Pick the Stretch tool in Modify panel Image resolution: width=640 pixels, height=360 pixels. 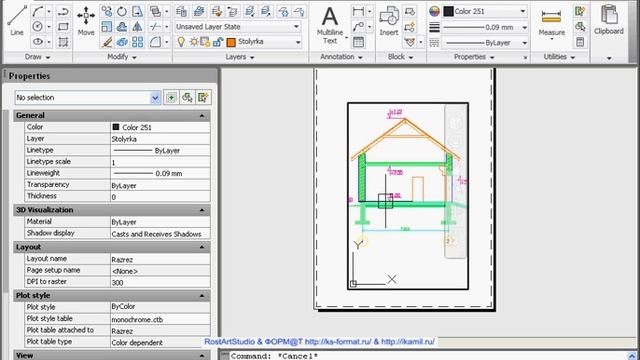click(138, 11)
